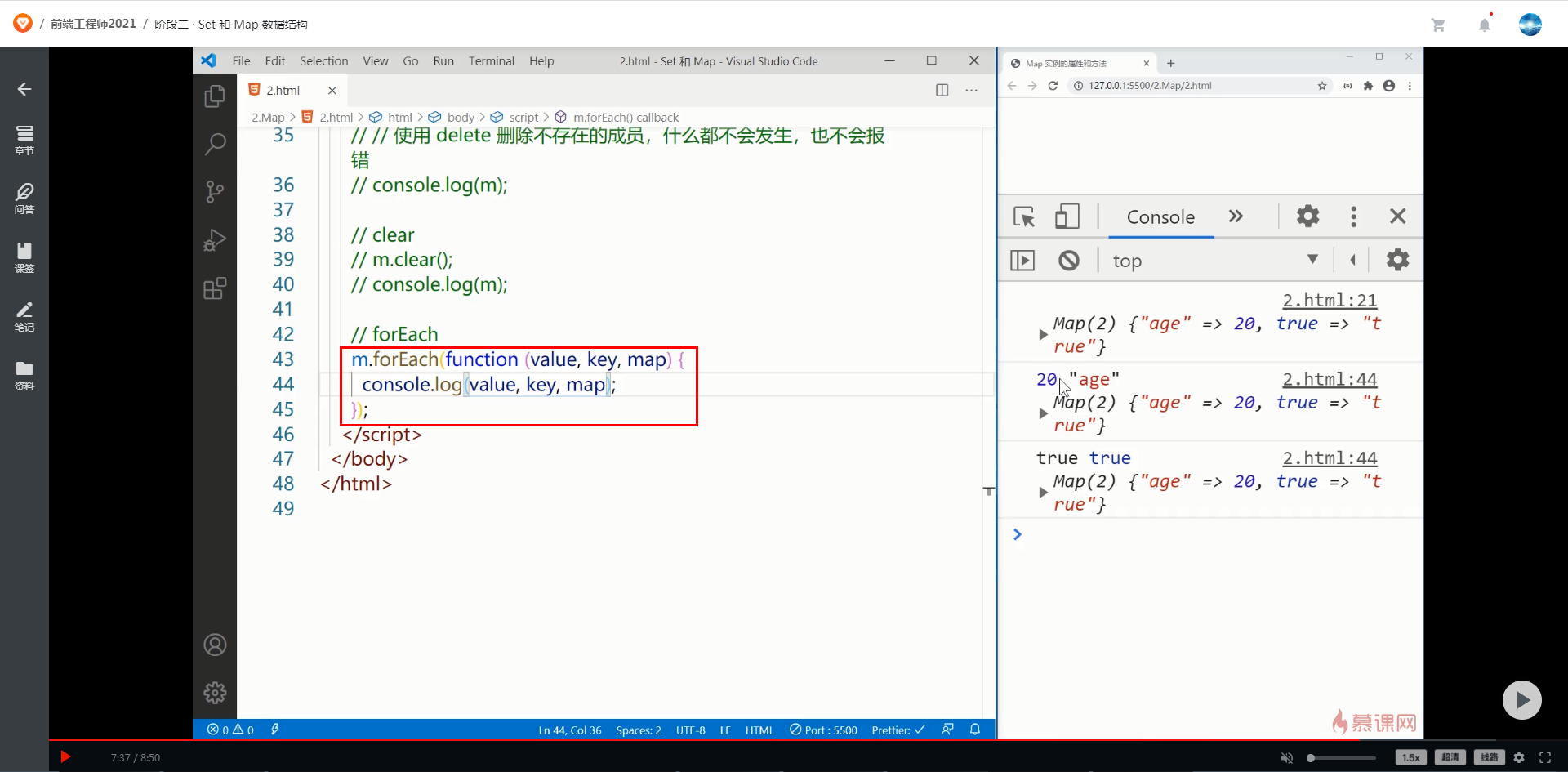Expand Map(2) object under true true log
The image size is (1568, 772).
point(1043,493)
